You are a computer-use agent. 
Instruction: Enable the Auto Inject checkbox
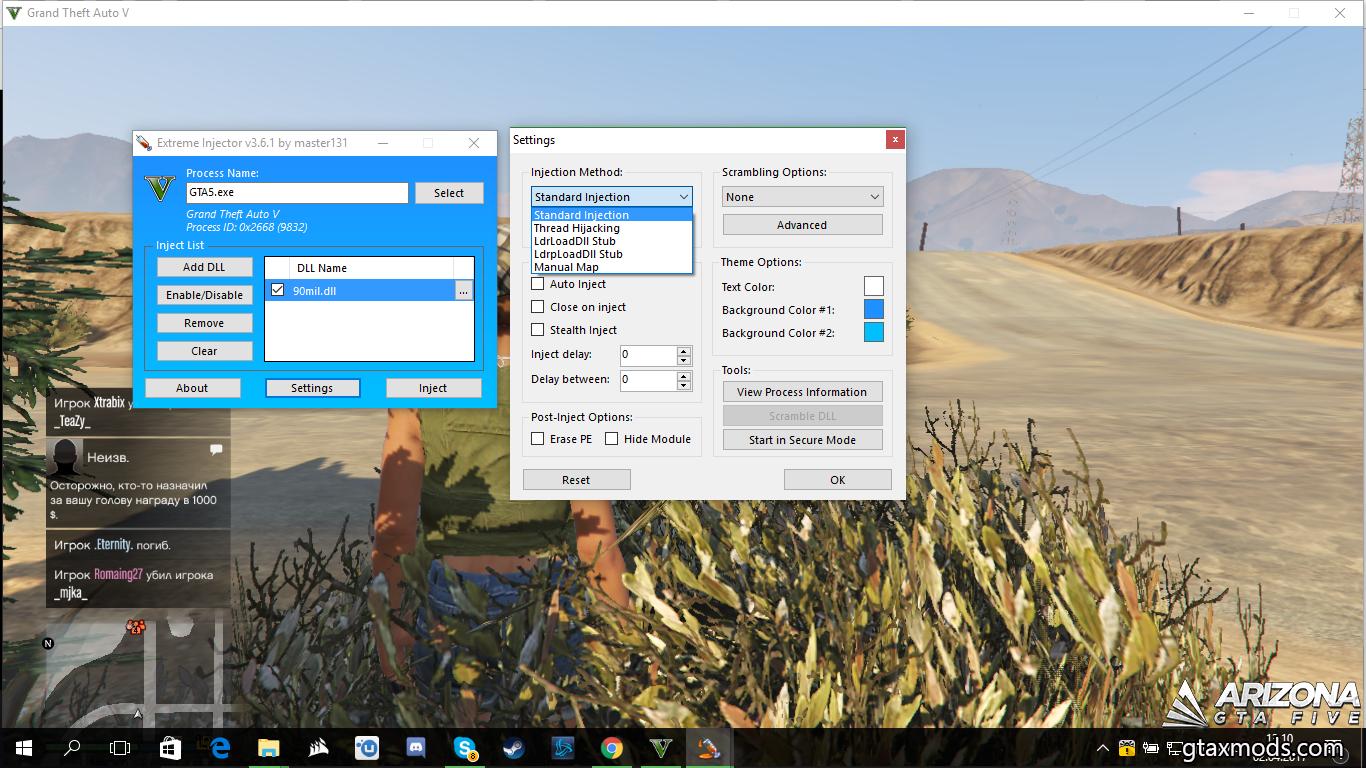pos(538,284)
